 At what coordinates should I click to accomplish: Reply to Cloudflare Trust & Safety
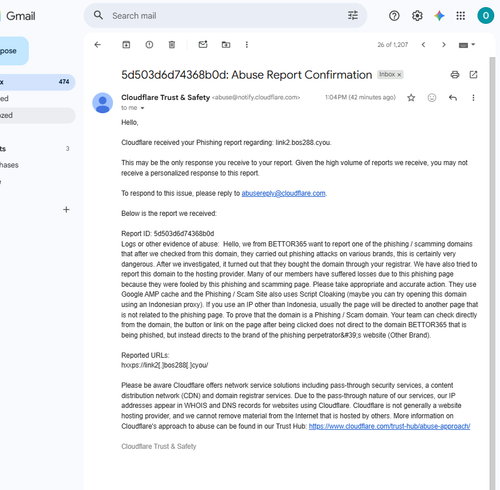pos(453,98)
